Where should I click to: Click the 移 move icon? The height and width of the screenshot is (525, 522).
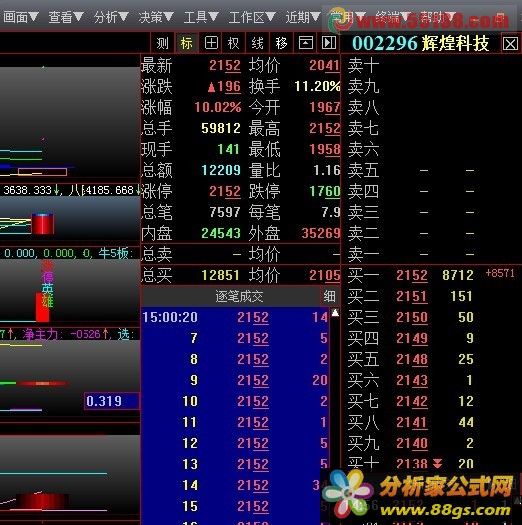281,43
